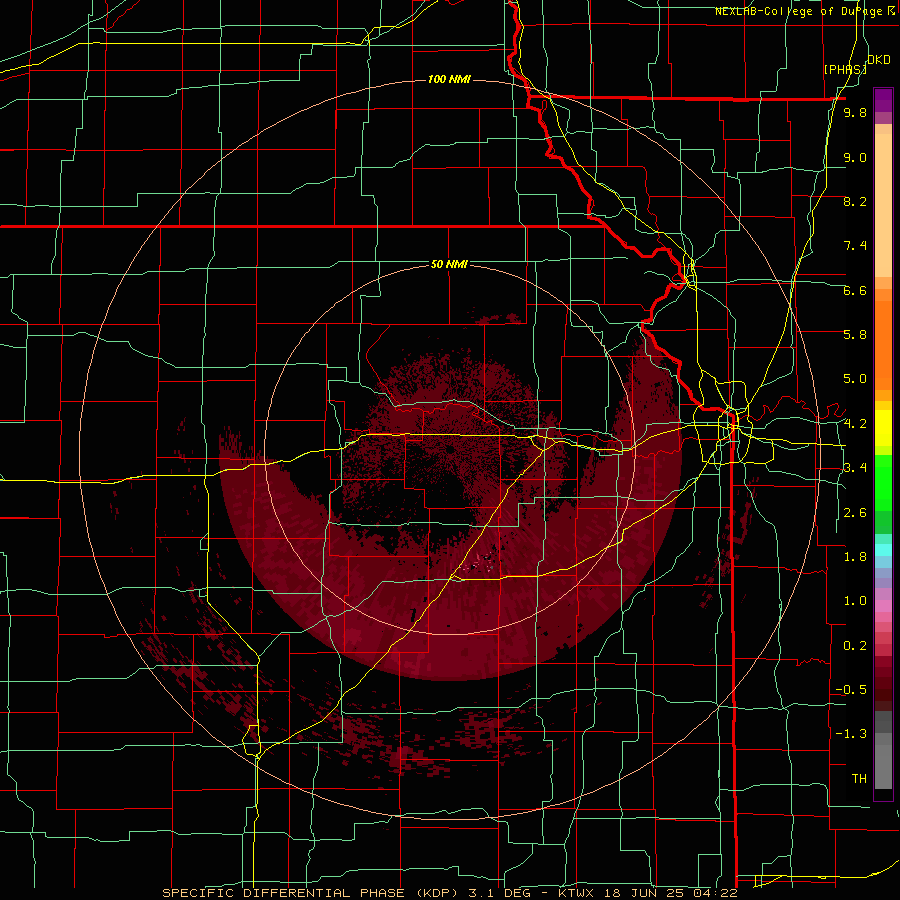Click the 7.4 value on the color scale
The width and height of the screenshot is (900, 900).
pyautogui.click(x=855, y=246)
